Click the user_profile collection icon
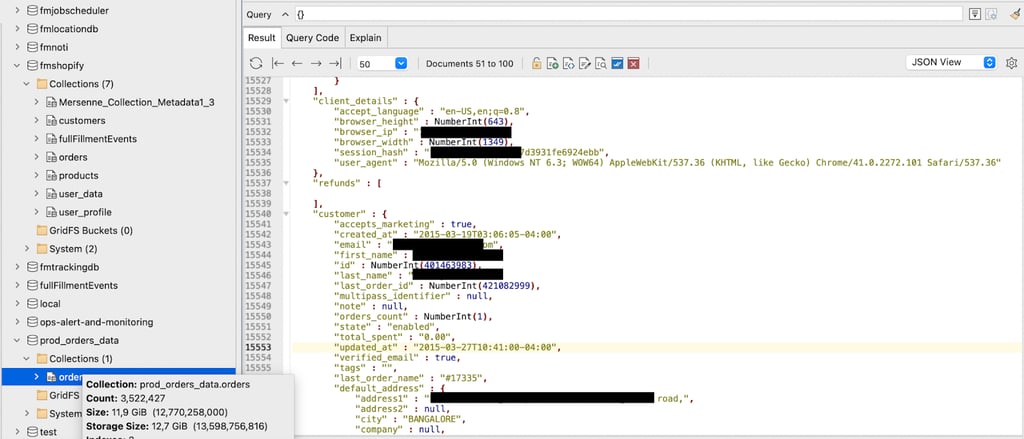1024x439 pixels. pyautogui.click(x=52, y=212)
